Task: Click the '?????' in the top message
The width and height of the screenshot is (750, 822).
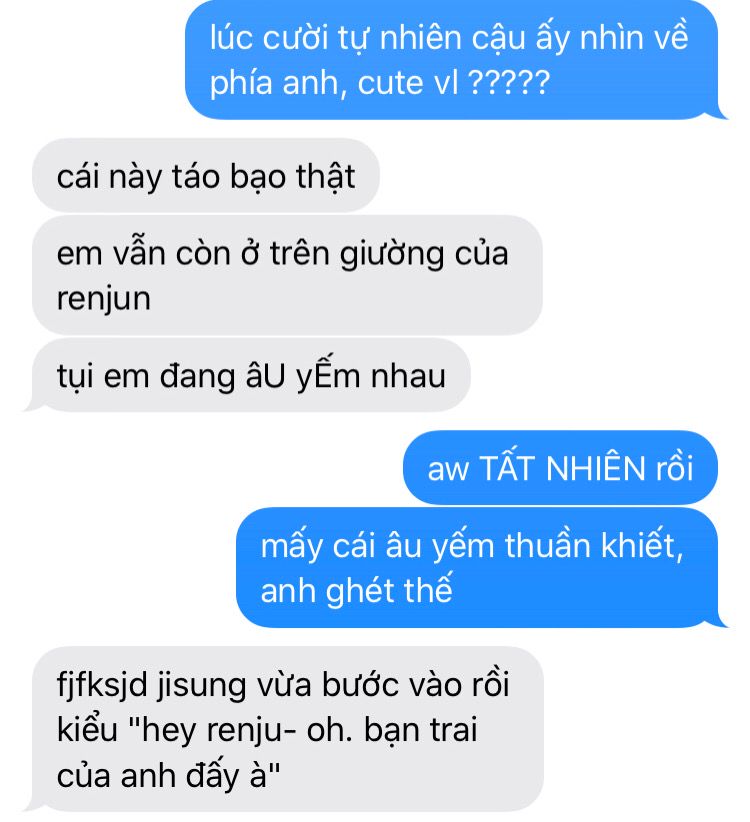Action: point(508,82)
